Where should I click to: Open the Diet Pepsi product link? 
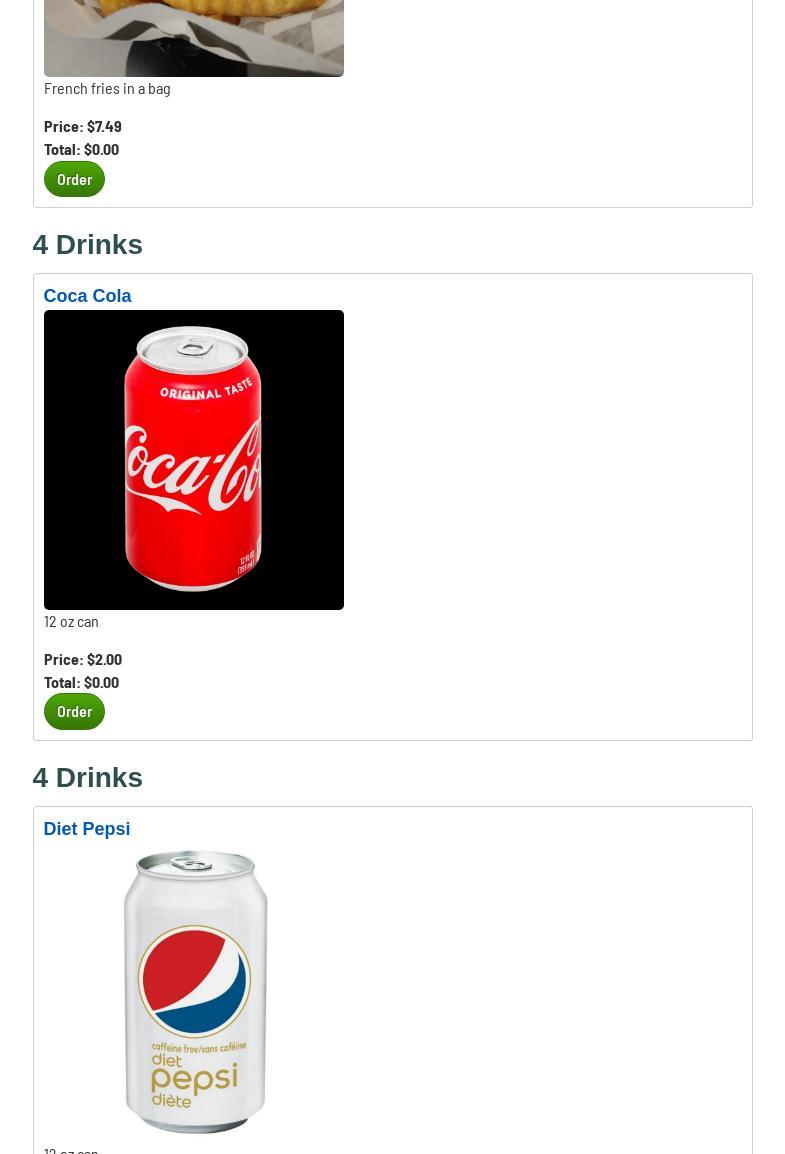coord(87,829)
